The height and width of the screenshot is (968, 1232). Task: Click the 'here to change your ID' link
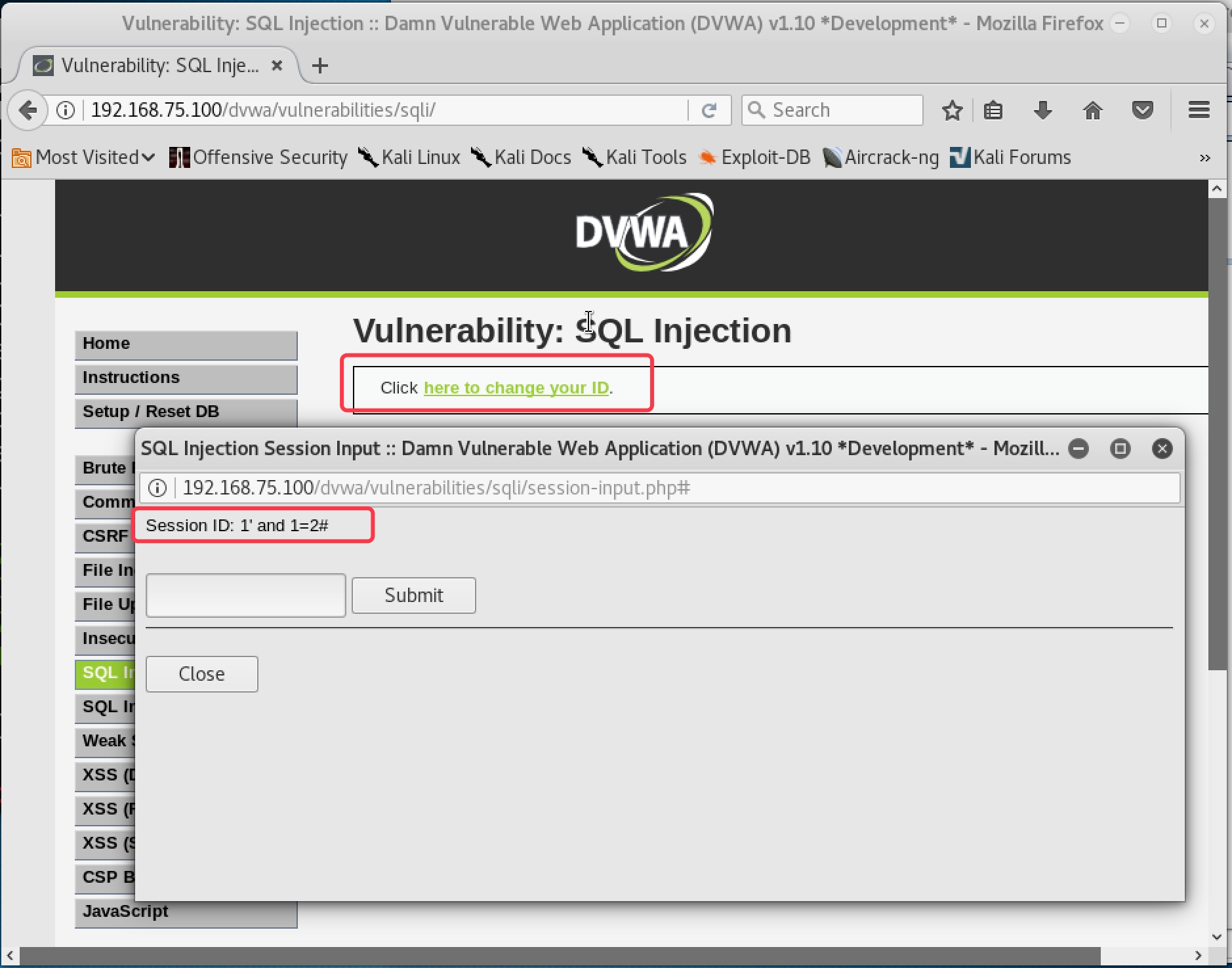(516, 388)
